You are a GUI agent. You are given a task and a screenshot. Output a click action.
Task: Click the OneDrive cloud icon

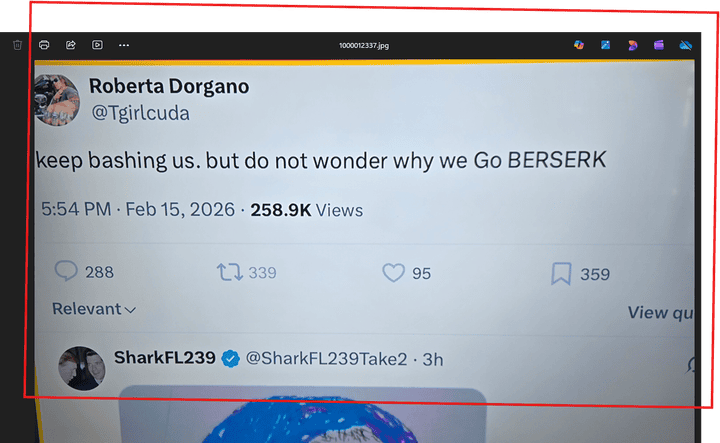(686, 45)
